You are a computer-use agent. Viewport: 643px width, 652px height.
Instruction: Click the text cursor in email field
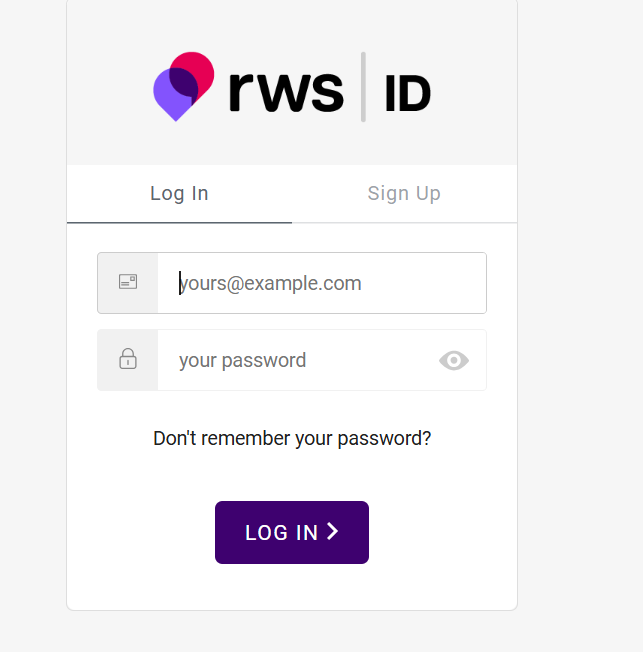pyautogui.click(x=180, y=283)
